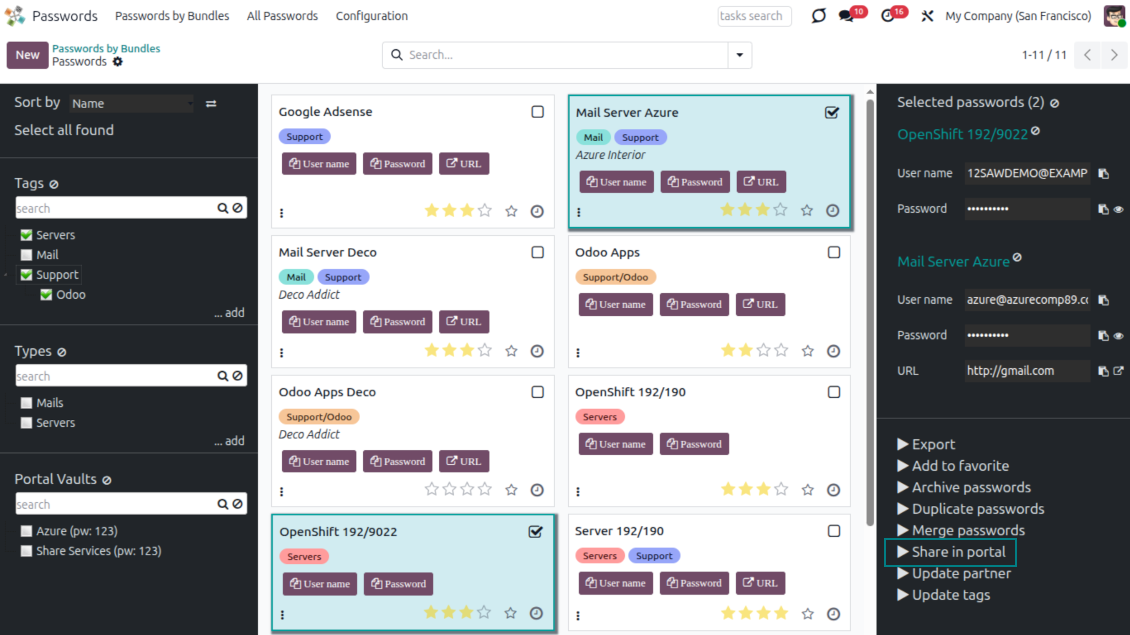This screenshot has height=635, width=1130.
Task: Click the New button
Action: (x=28, y=55)
